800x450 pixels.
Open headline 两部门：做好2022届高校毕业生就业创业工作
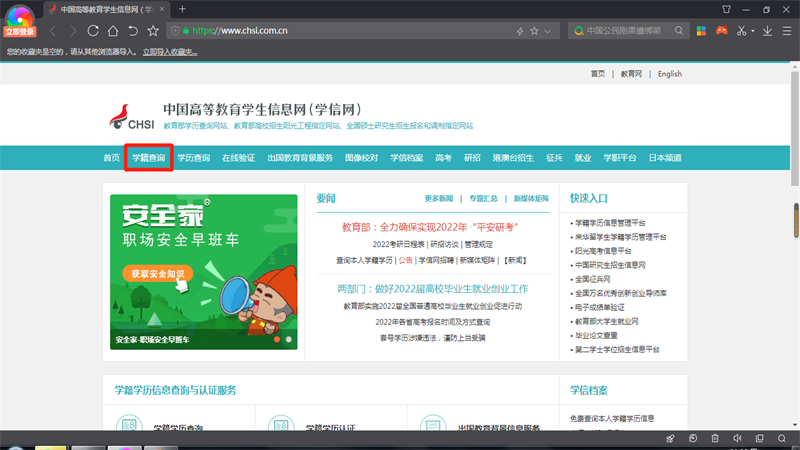(433, 289)
